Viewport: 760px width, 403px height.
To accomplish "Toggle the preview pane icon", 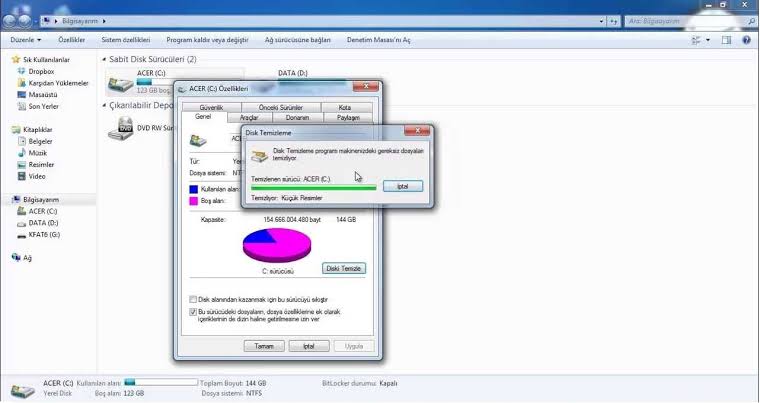I will point(726,40).
